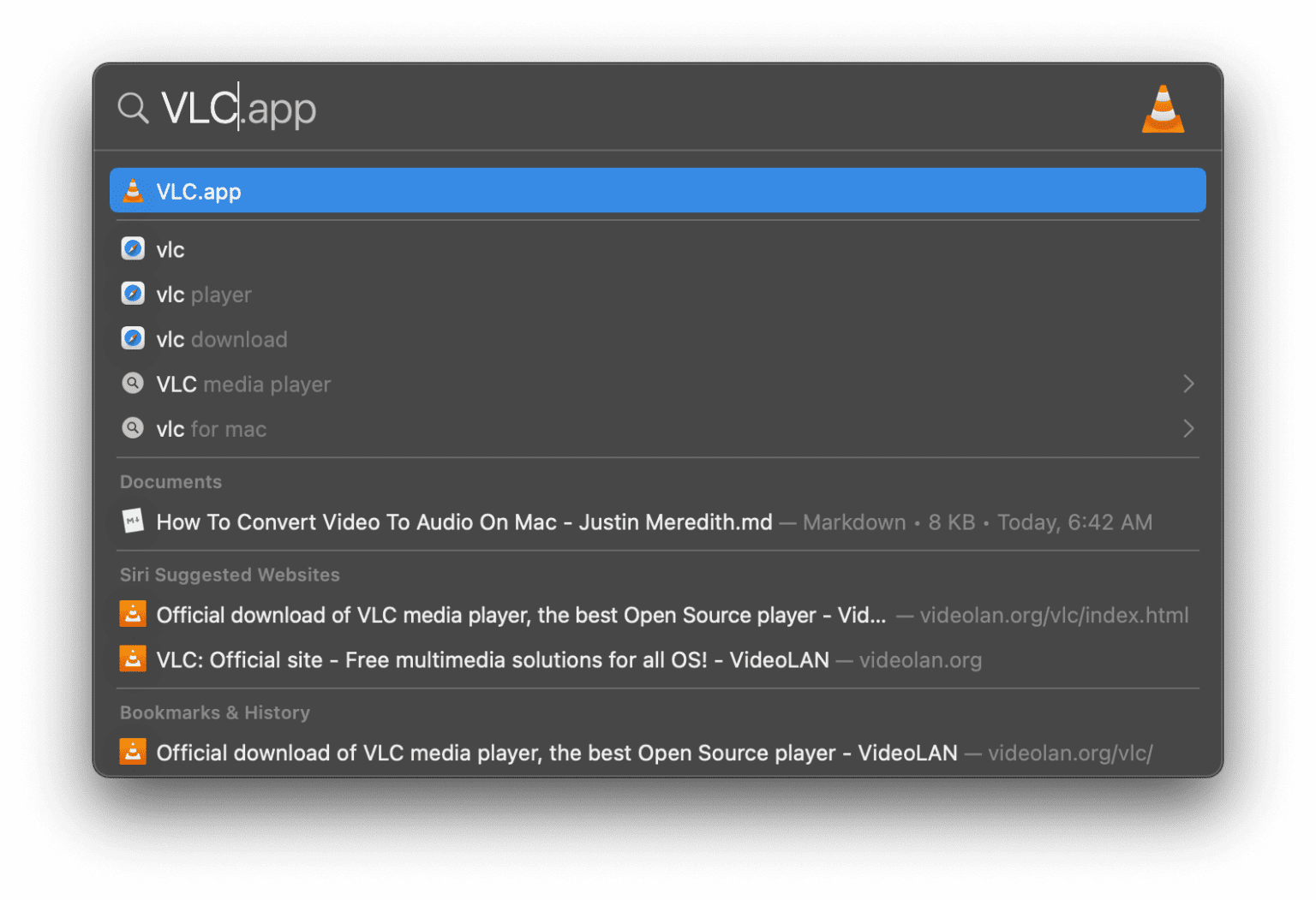Click the magnifying glass icon in the search bar

click(133, 108)
